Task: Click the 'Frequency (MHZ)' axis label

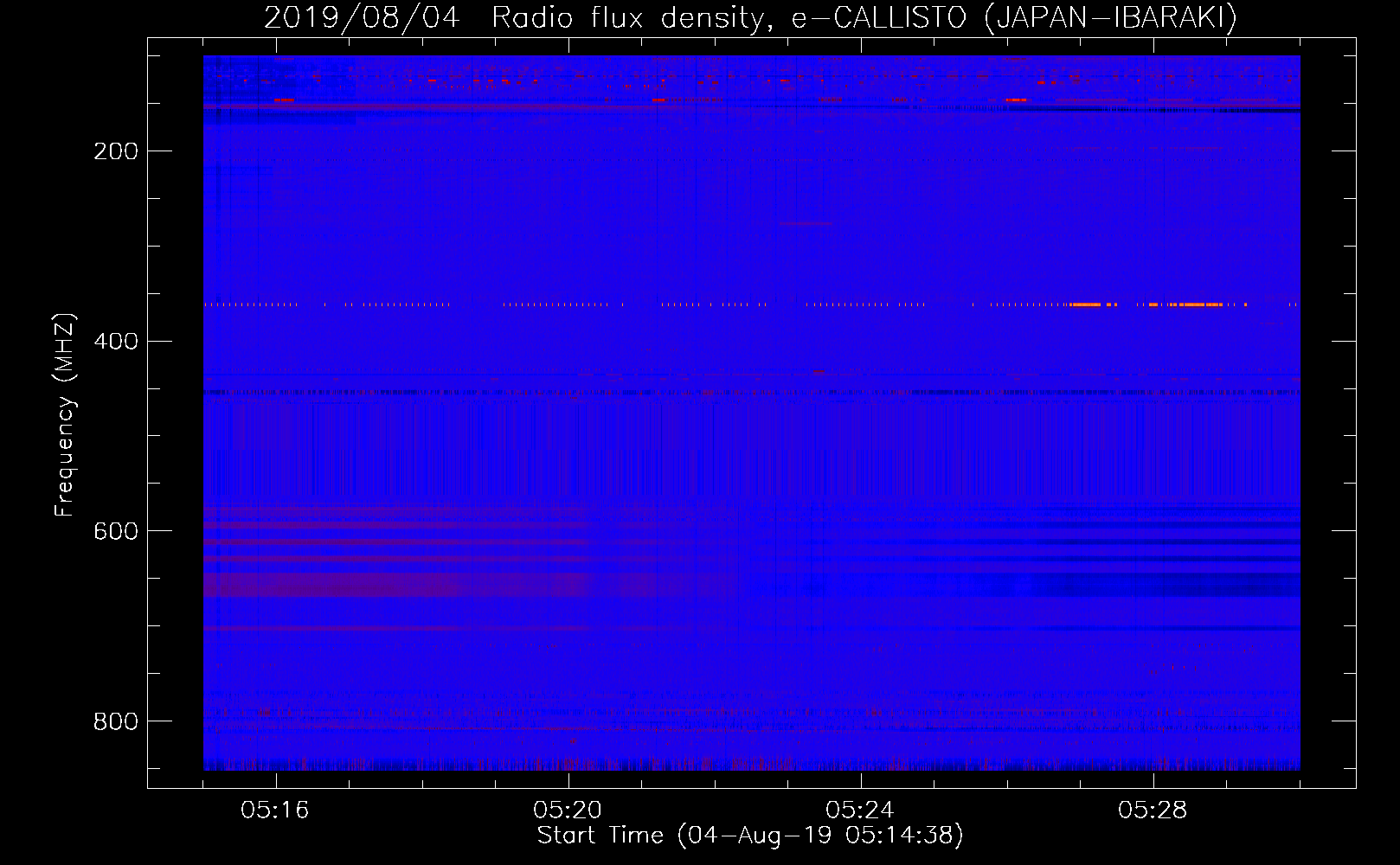Action: click(x=65, y=414)
